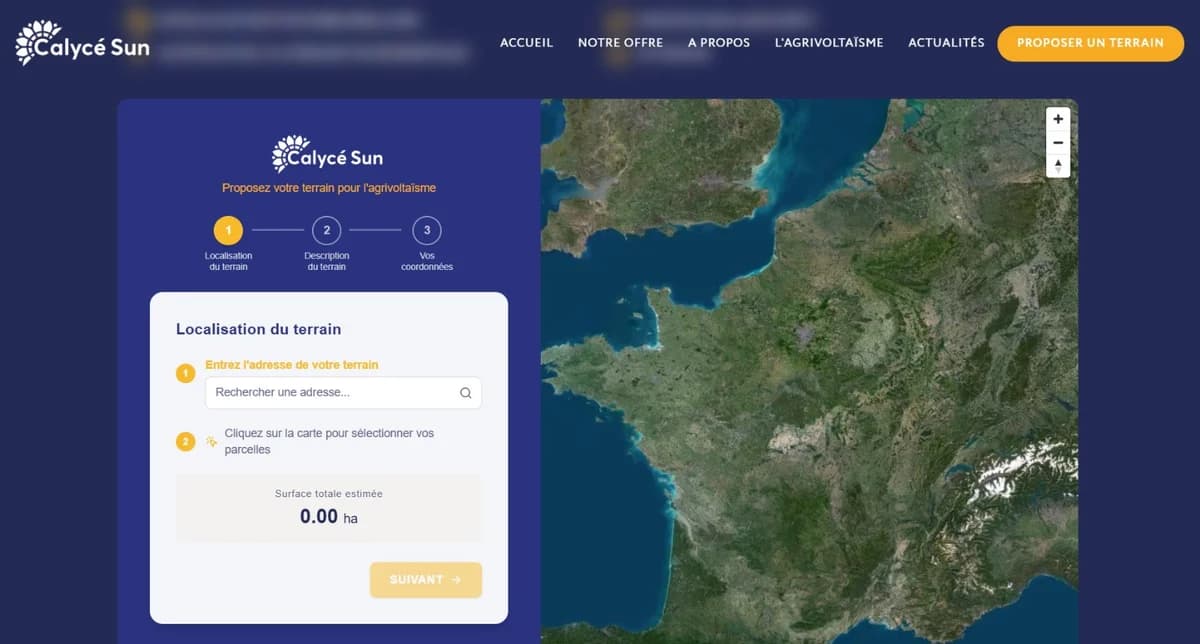Viewport: 1200px width, 644px height.
Task: Open the ACTUALITÉS menu item
Action: pyautogui.click(x=946, y=43)
